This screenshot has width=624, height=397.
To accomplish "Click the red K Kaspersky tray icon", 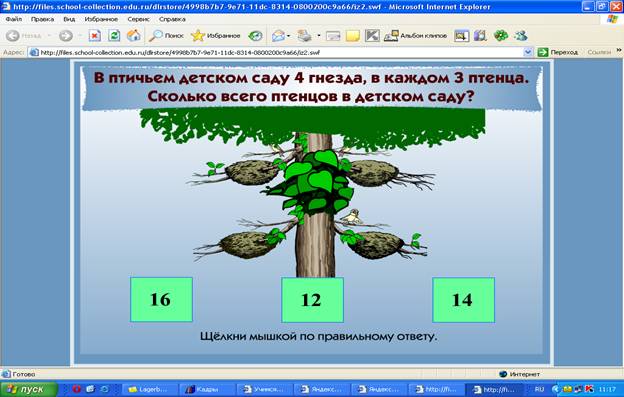I will pyautogui.click(x=589, y=389).
